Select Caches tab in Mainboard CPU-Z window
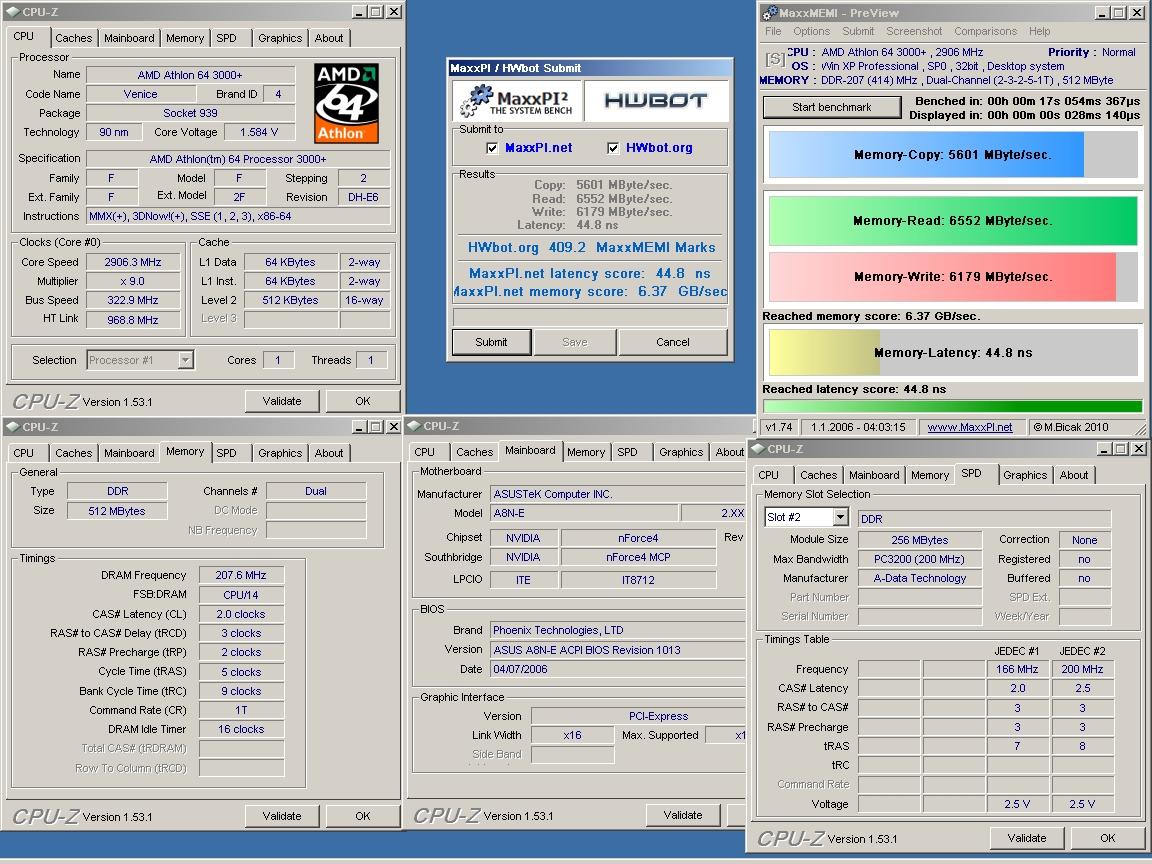1152x864 pixels. 475,453
